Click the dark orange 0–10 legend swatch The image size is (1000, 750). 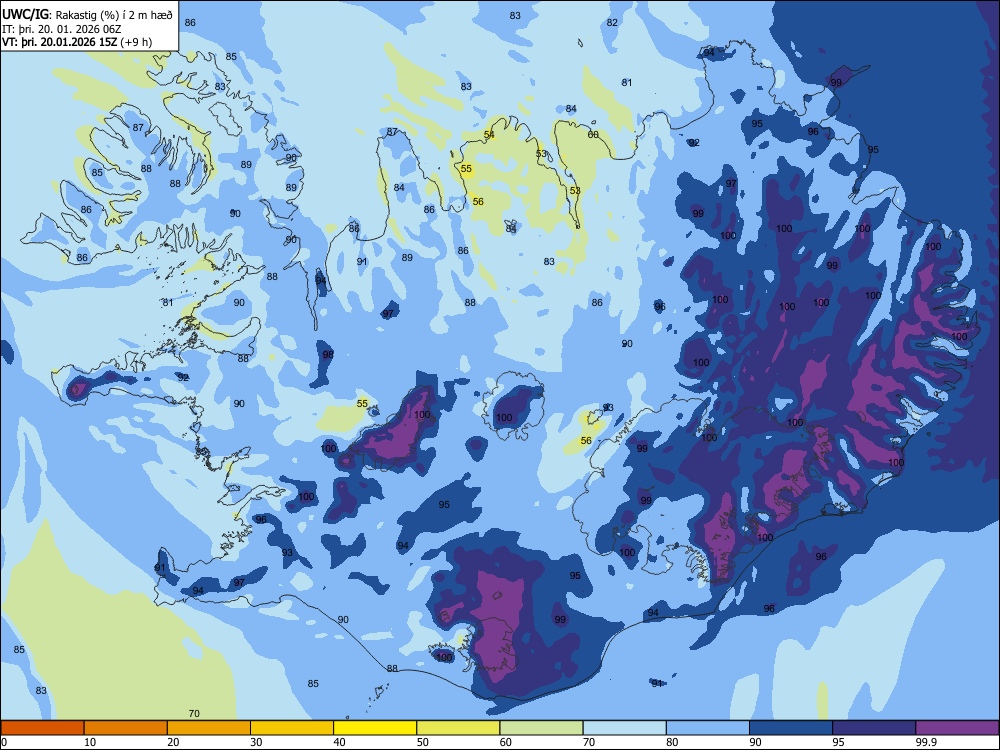click(42, 728)
